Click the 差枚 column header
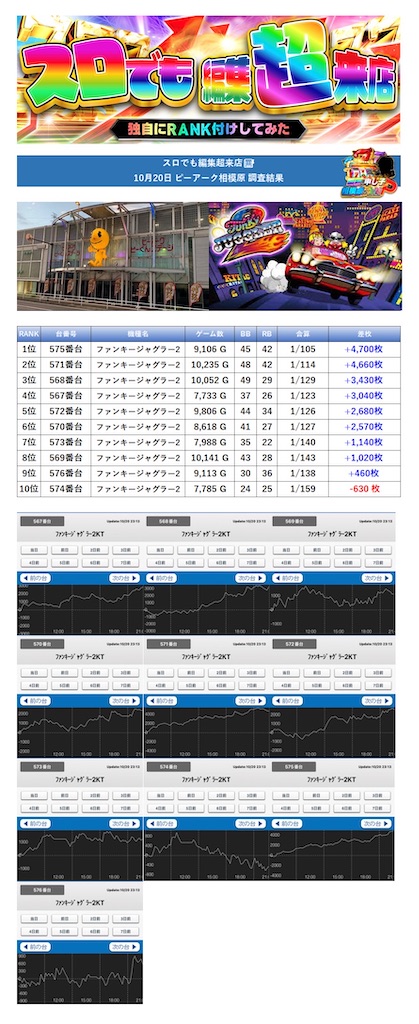 pyautogui.click(x=364, y=333)
